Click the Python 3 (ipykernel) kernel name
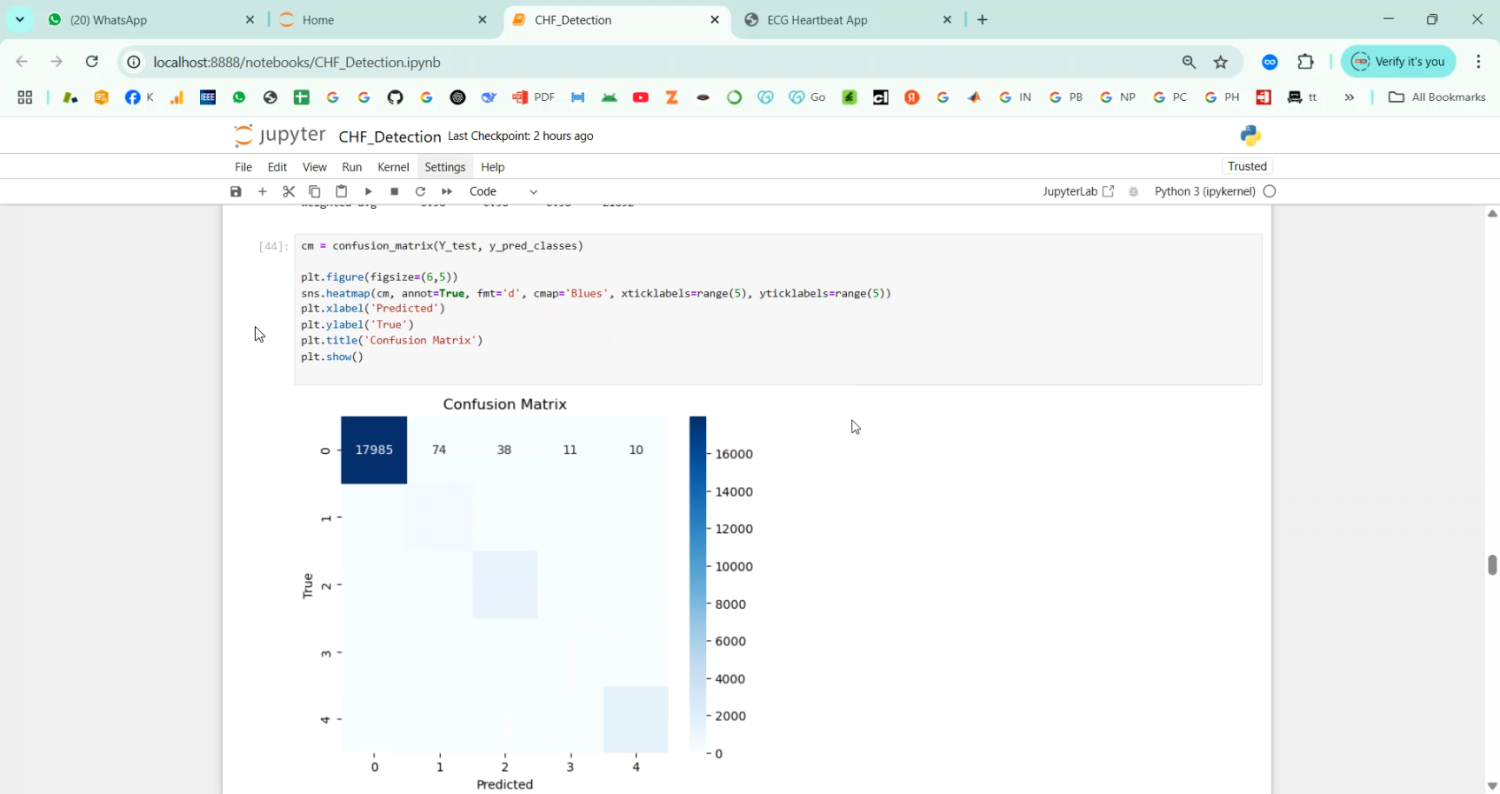This screenshot has width=1500, height=794. (x=1204, y=191)
